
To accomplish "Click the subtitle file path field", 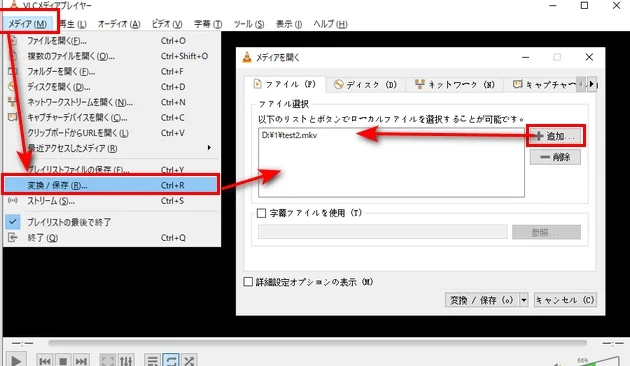I will coord(382,232).
